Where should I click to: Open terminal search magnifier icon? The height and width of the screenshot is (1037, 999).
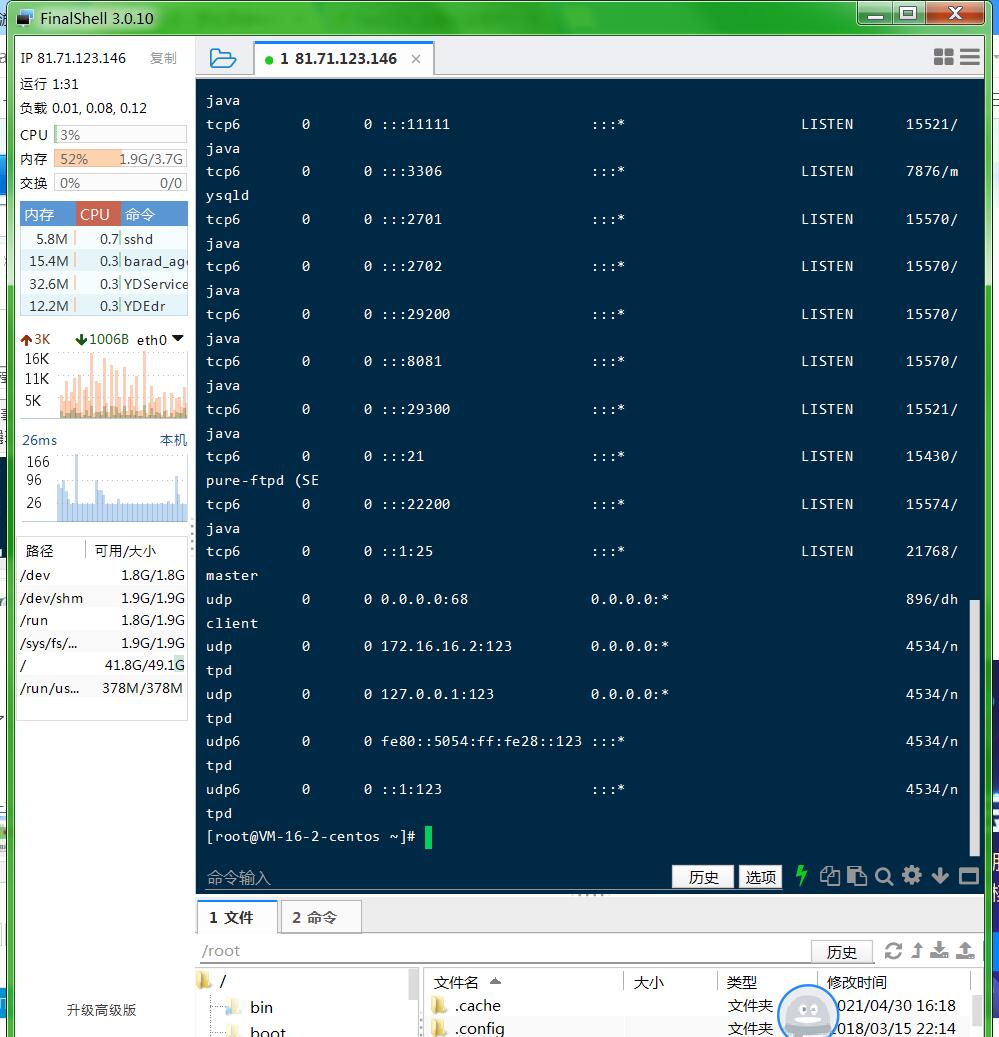coord(883,876)
